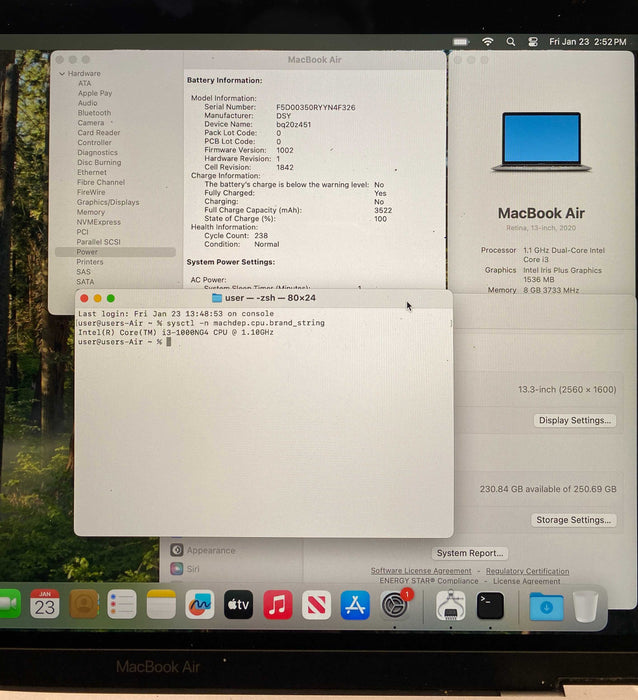Click the folder icon in Terminal title bar
The image size is (638, 700).
point(217,298)
